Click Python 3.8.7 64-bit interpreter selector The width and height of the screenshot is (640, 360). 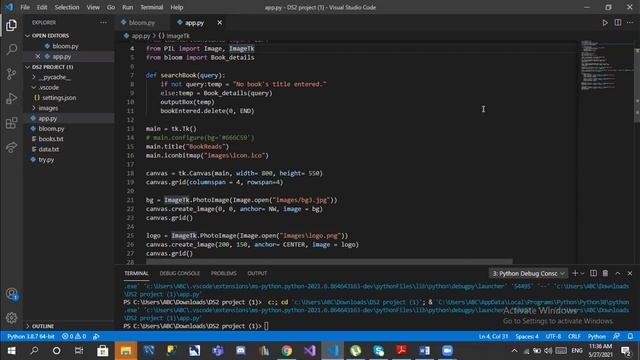(x=31, y=336)
